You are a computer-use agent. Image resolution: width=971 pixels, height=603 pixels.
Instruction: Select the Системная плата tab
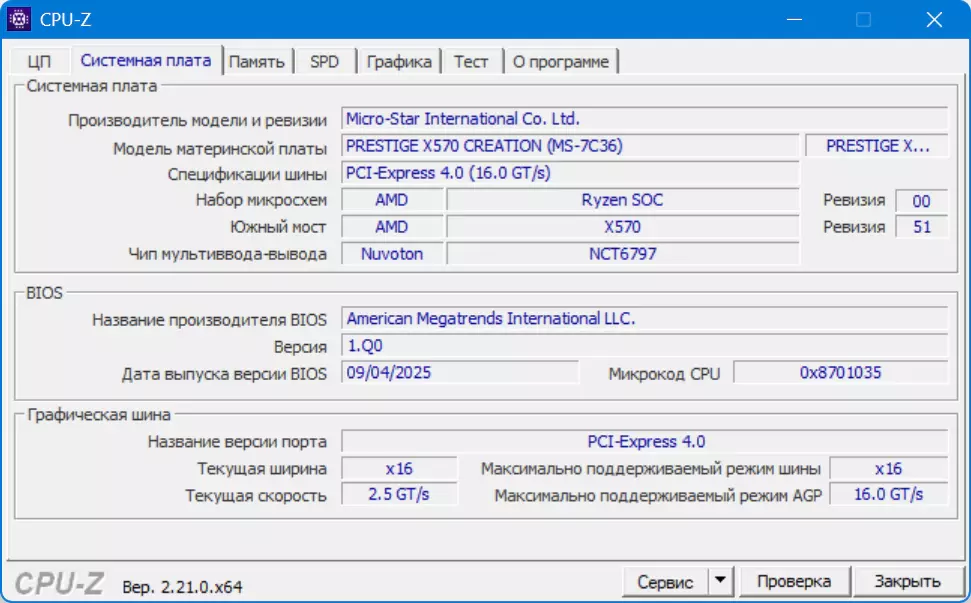[146, 60]
